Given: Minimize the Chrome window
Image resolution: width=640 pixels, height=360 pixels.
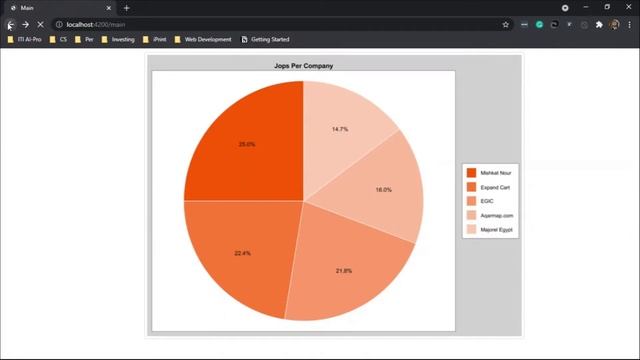Looking at the screenshot, I should click(x=586, y=7).
